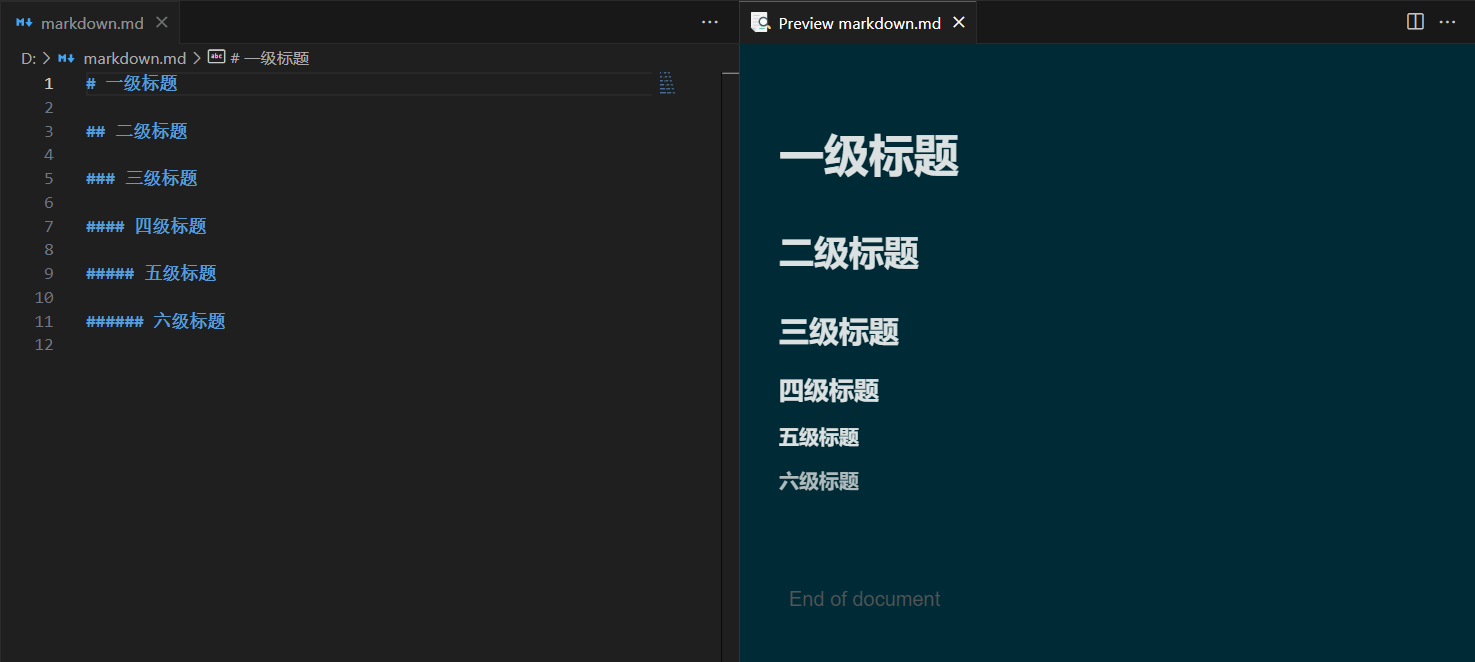Activate the Preview markdown.md tab
This screenshot has width=1475, height=662.
point(859,23)
